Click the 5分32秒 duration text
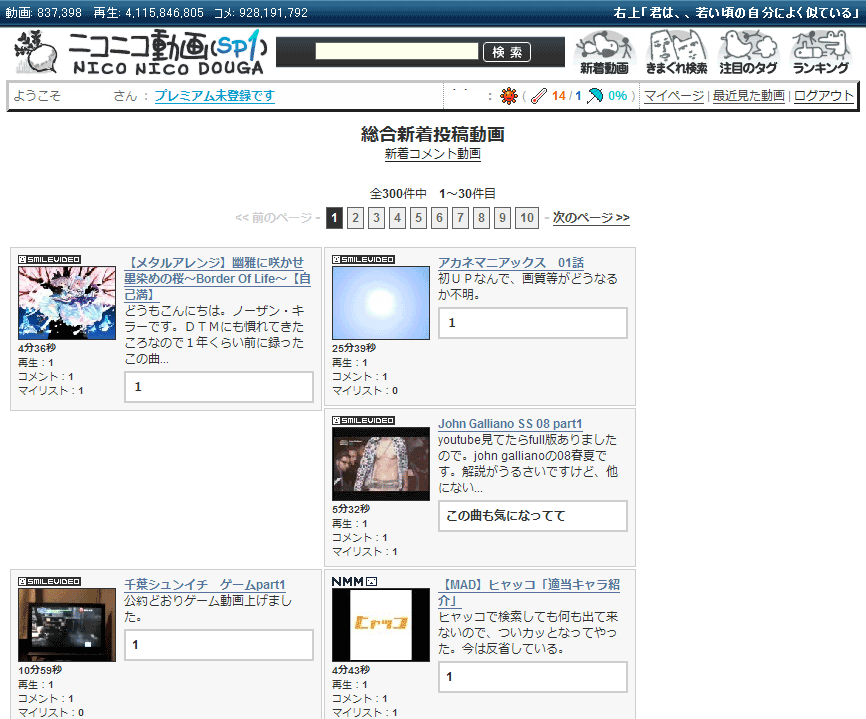This screenshot has width=866, height=719. click(x=351, y=509)
